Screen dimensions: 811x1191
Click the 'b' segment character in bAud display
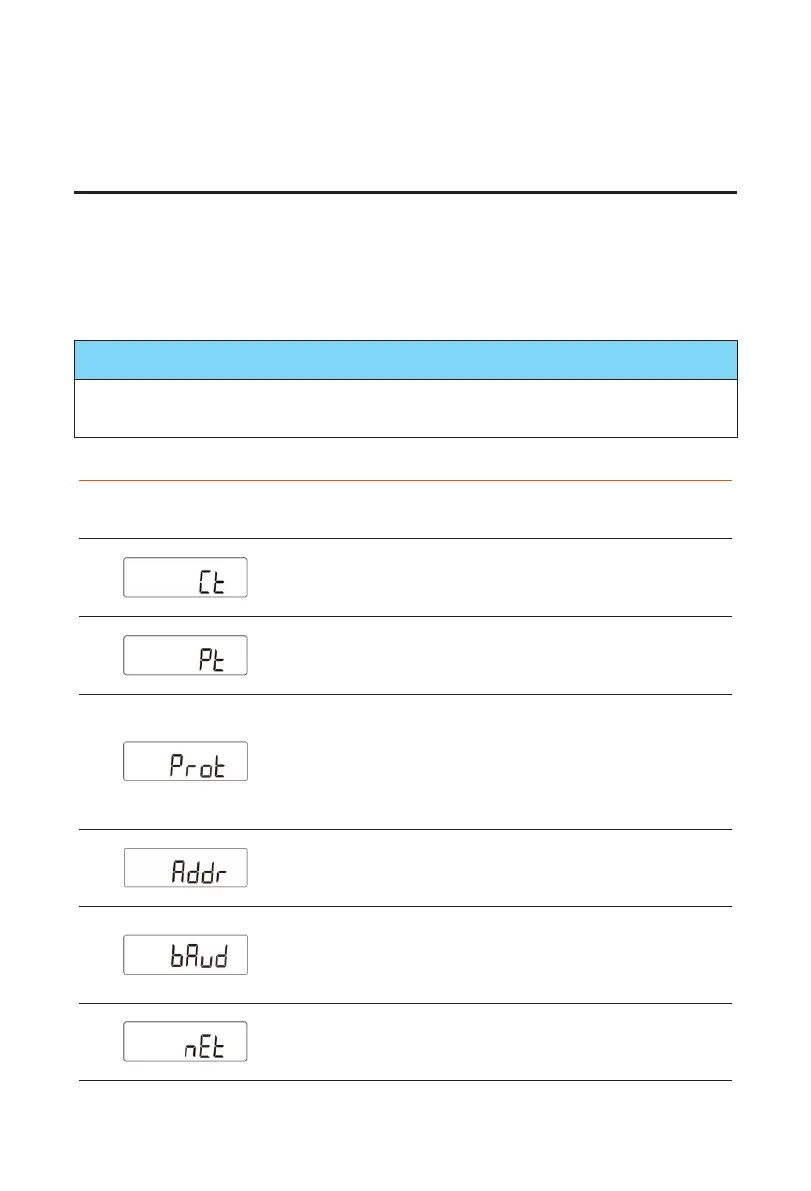(178, 956)
